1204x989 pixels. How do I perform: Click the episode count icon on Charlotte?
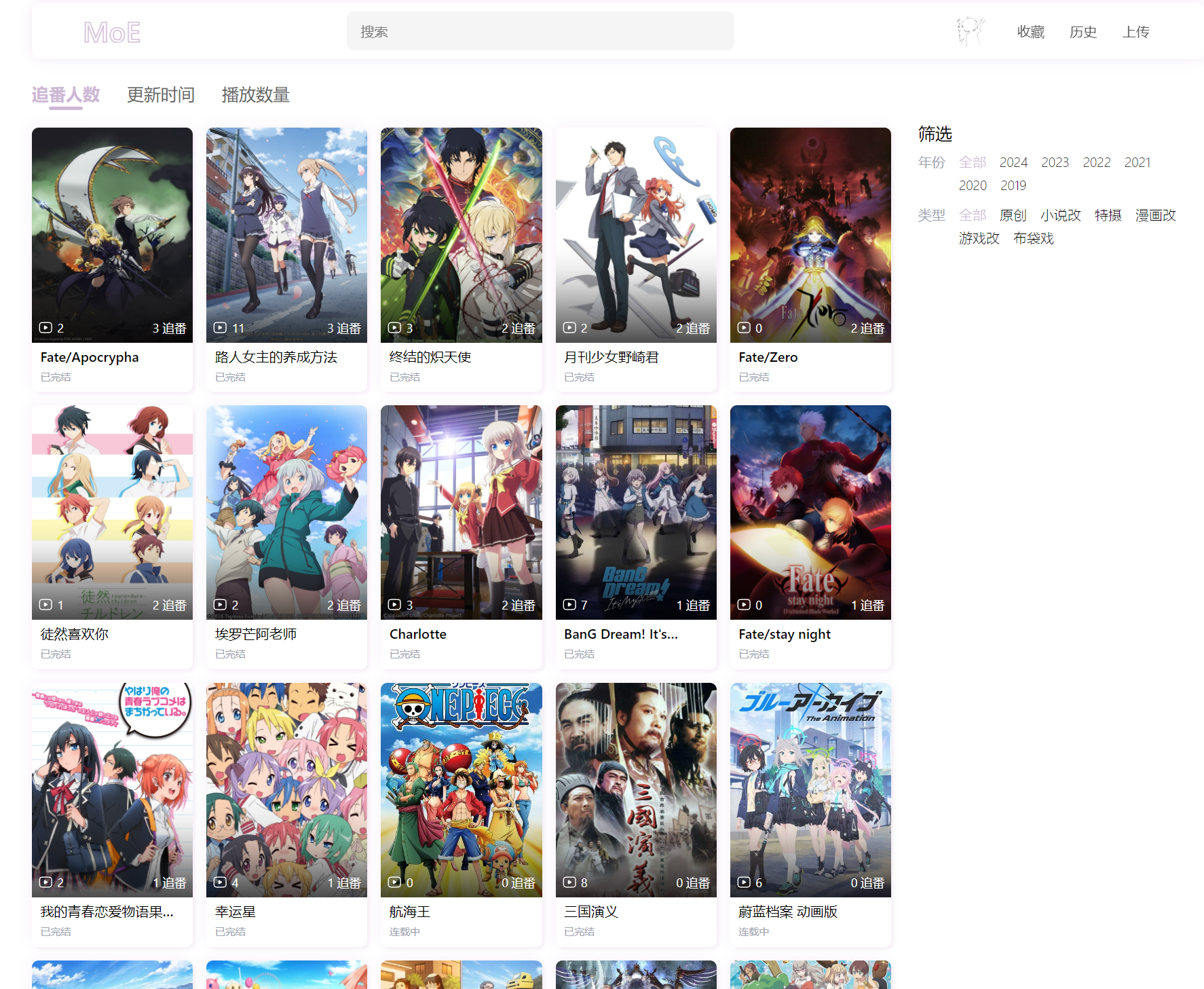coord(394,605)
